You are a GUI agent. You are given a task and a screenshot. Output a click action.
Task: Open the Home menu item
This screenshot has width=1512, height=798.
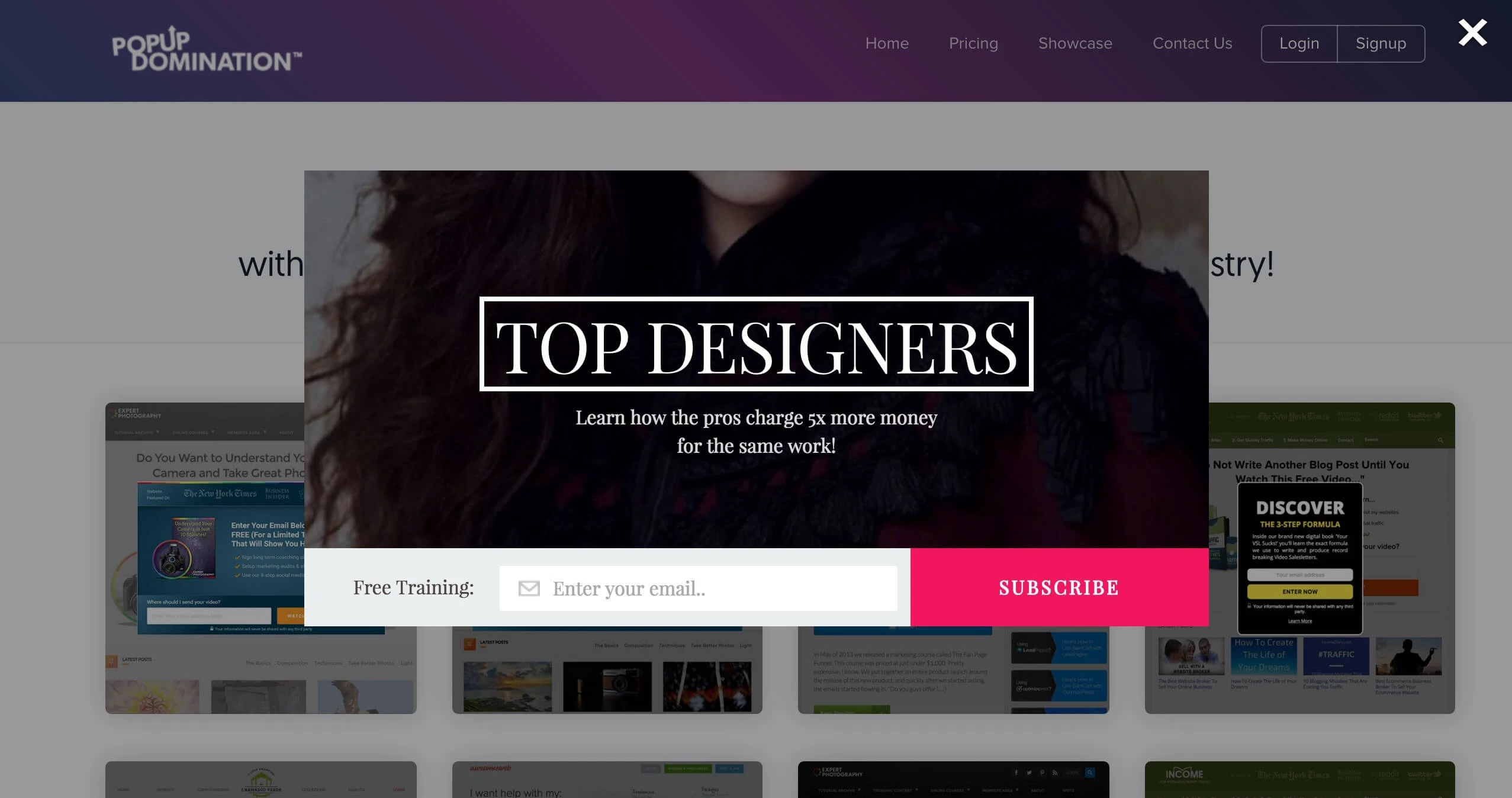(886, 43)
